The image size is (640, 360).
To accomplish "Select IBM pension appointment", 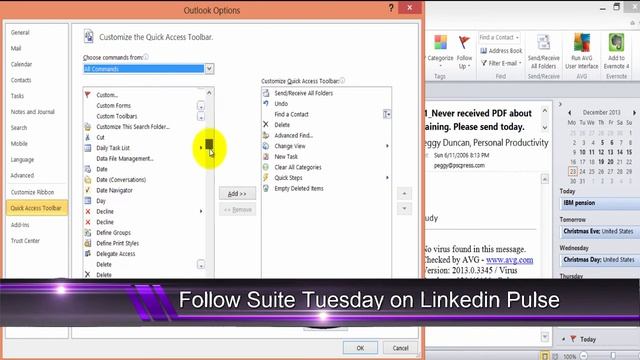I will coord(600,203).
